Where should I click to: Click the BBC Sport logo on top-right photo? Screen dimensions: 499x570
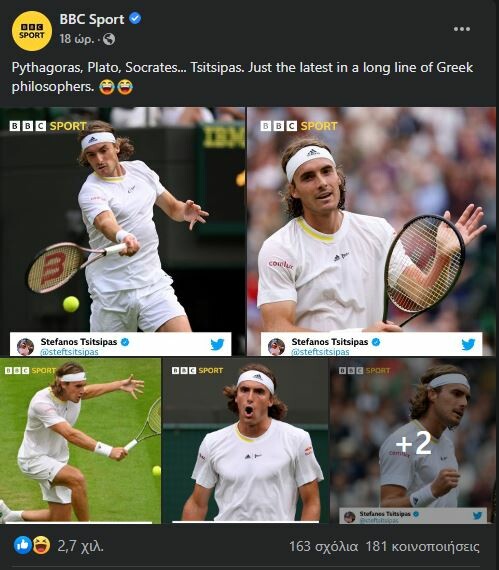coord(299,126)
